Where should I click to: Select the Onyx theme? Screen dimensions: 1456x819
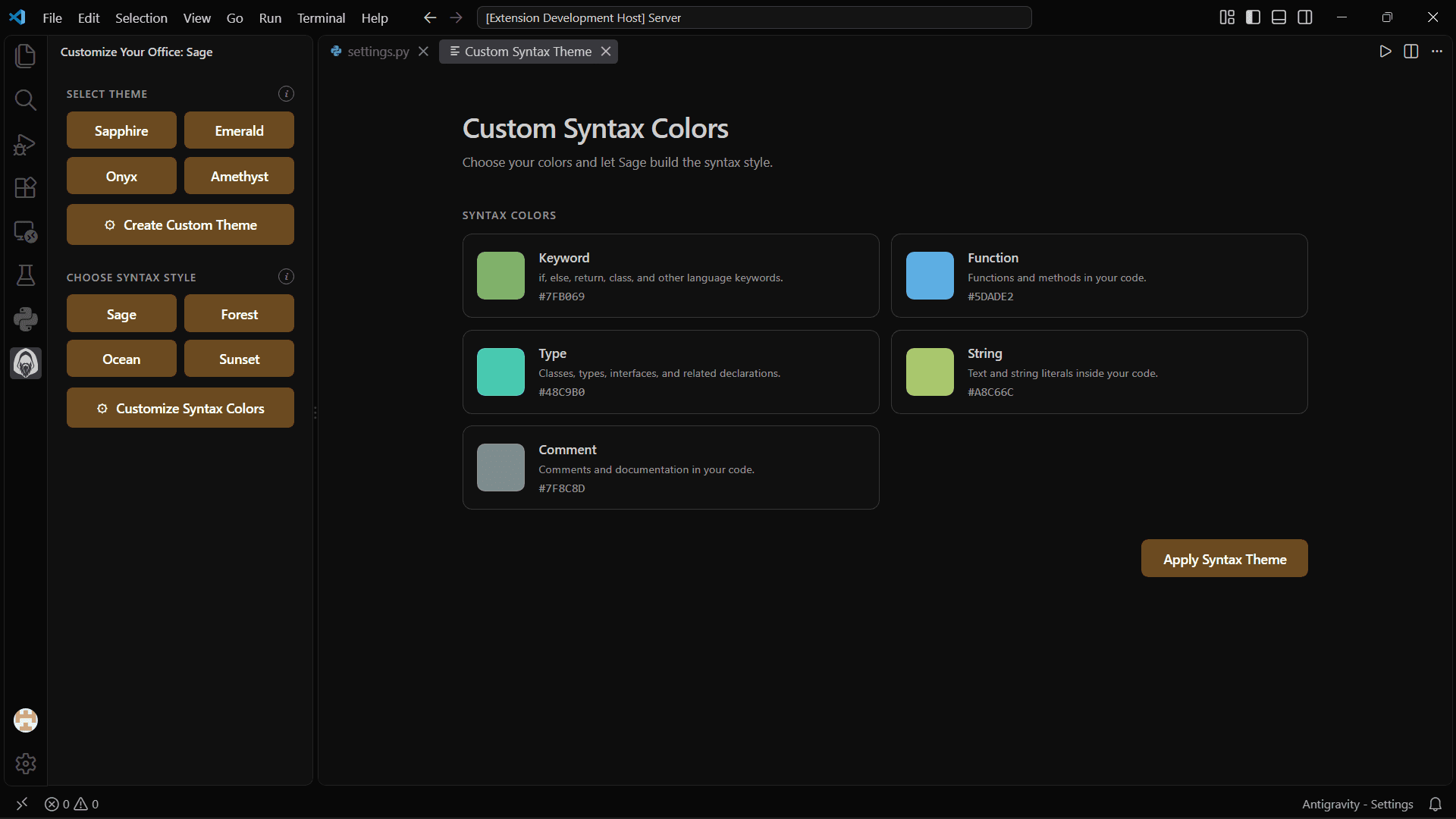click(121, 176)
